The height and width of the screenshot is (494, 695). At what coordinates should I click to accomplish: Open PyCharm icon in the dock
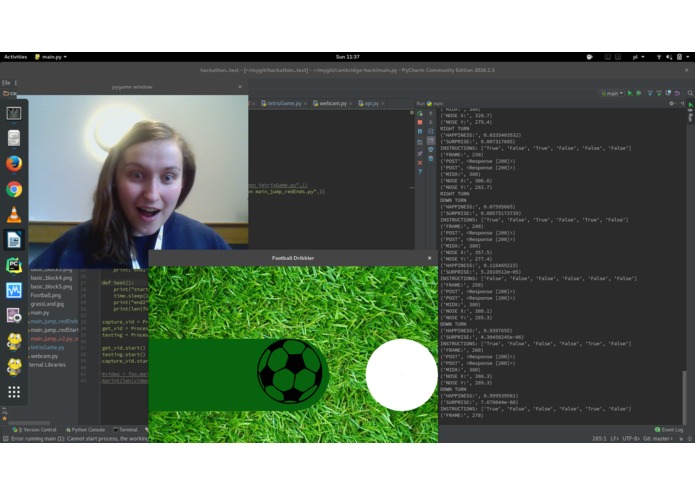coord(14,265)
